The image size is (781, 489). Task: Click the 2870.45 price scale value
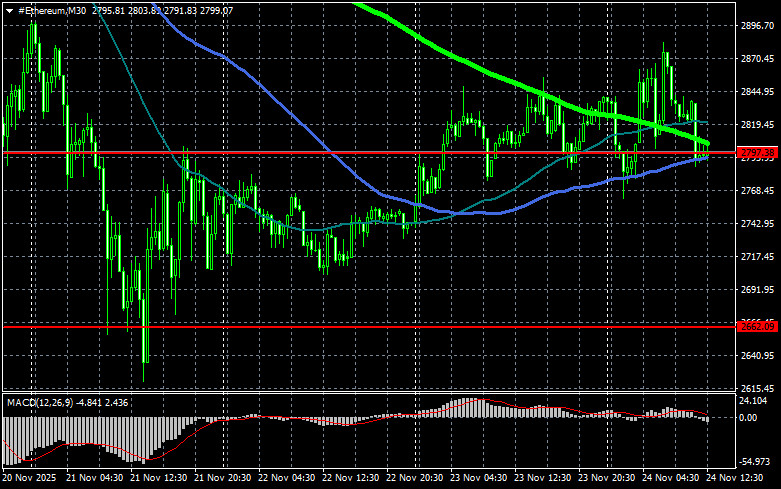coord(758,59)
